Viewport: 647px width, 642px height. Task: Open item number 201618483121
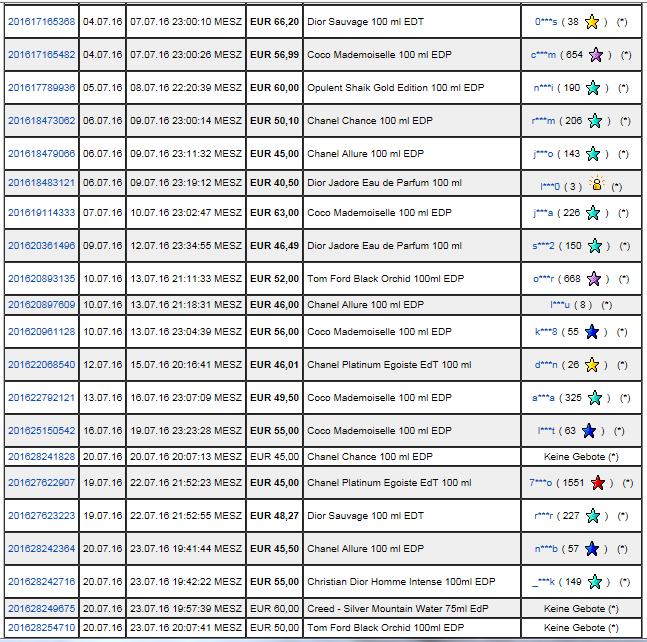pyautogui.click(x=42, y=182)
